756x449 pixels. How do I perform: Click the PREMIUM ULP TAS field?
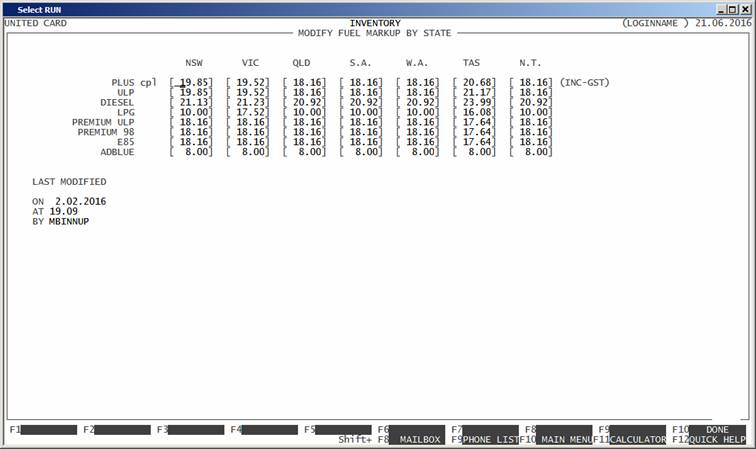(x=474, y=122)
